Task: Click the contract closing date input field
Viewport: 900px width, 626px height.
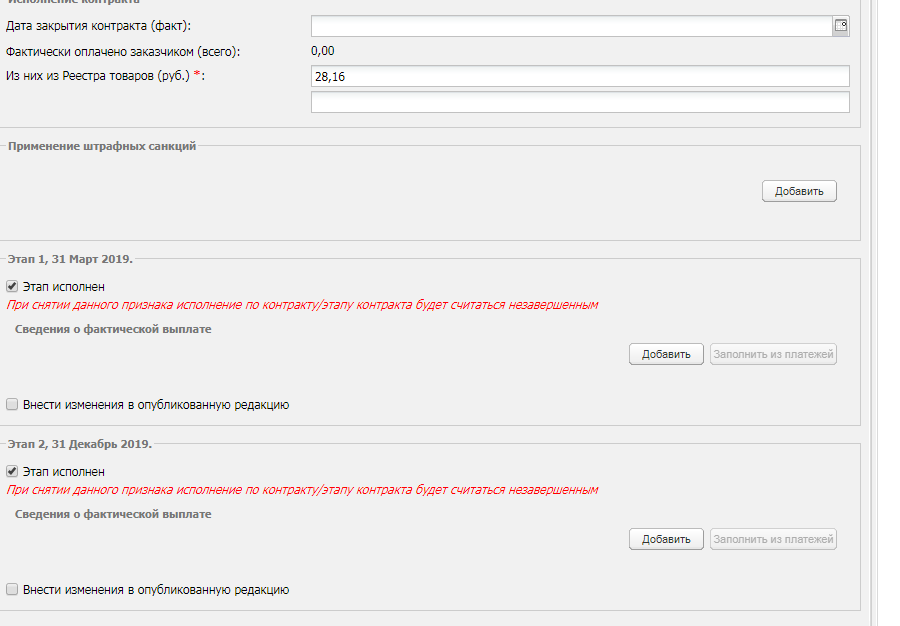Action: click(571, 26)
